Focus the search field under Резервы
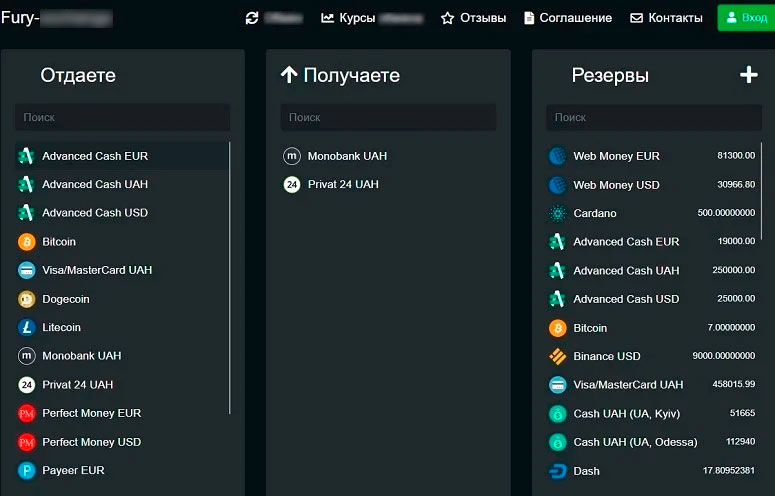 653,117
